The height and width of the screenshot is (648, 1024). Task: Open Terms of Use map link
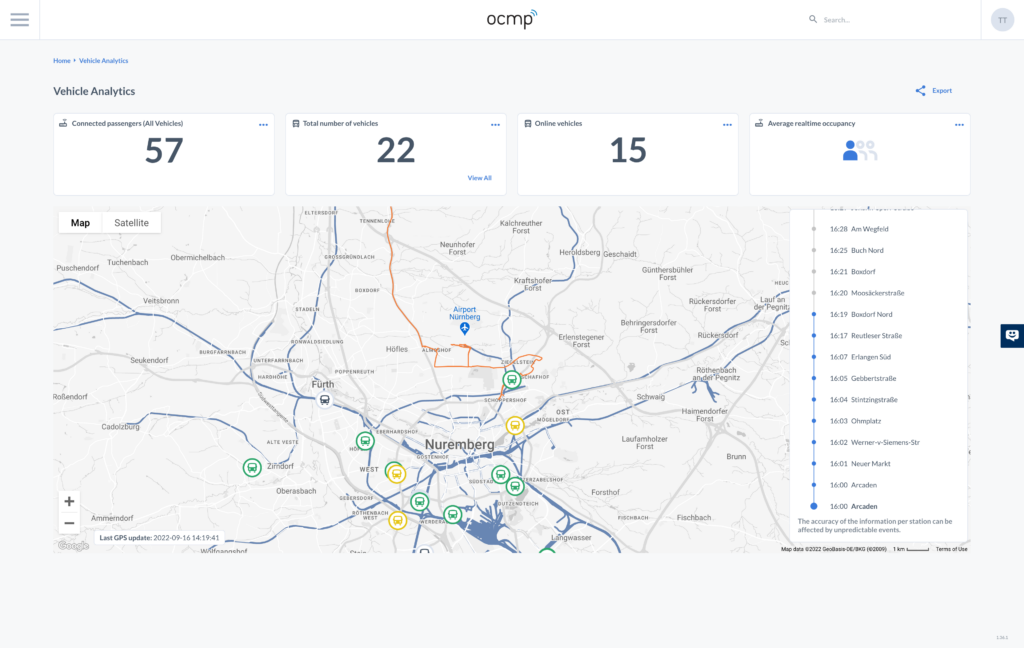coord(952,549)
